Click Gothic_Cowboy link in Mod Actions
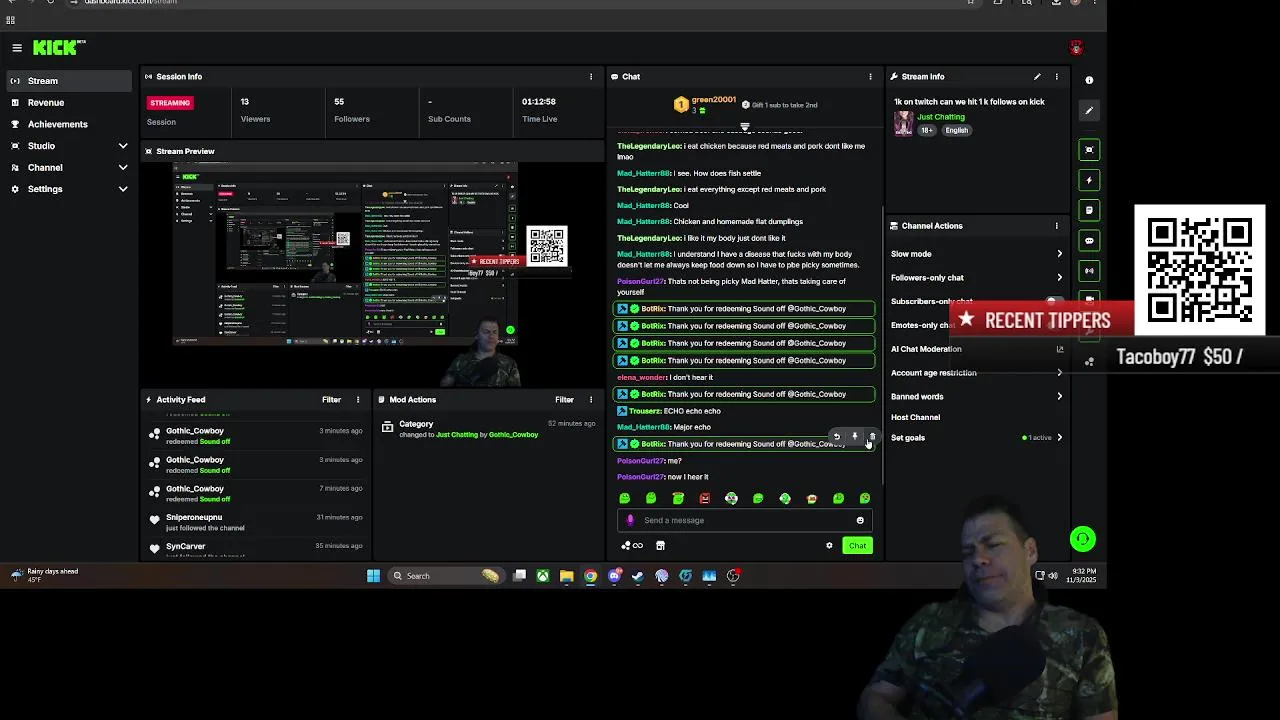Image resolution: width=1280 pixels, height=720 pixels. pyautogui.click(x=513, y=435)
